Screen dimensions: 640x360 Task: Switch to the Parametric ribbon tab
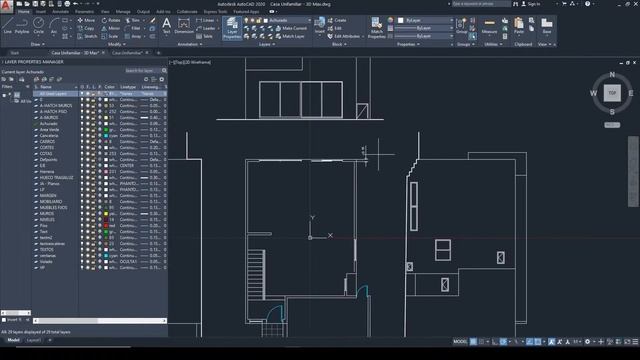coord(84,12)
